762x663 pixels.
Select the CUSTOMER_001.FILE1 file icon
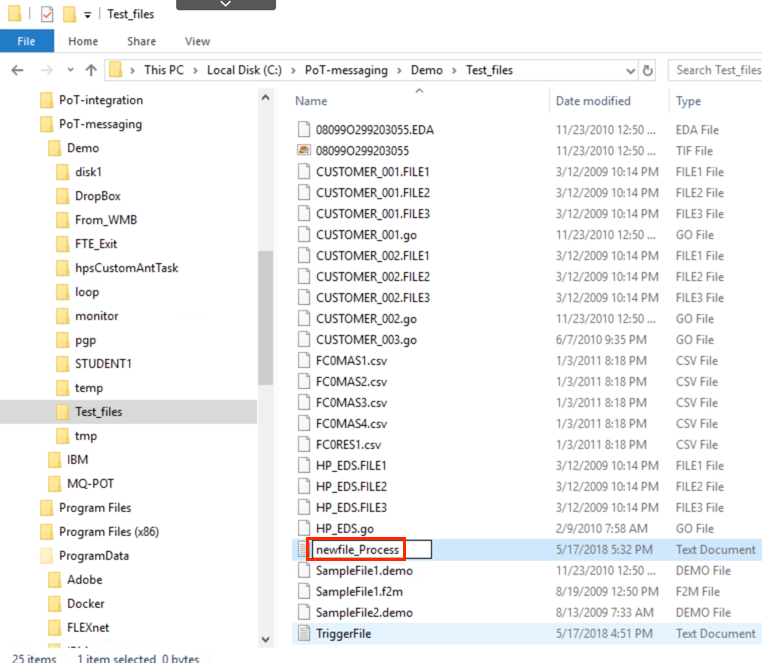point(304,172)
